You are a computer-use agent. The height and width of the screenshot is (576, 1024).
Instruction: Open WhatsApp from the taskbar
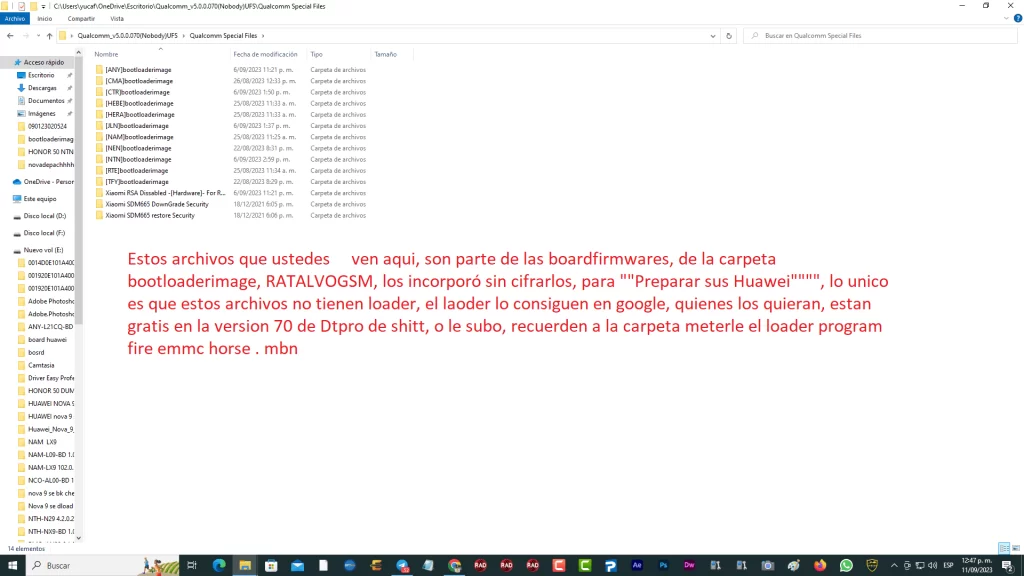tap(846, 565)
